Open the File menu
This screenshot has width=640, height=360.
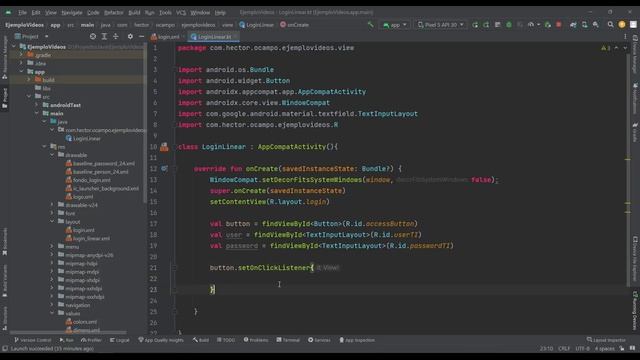click(x=22, y=13)
